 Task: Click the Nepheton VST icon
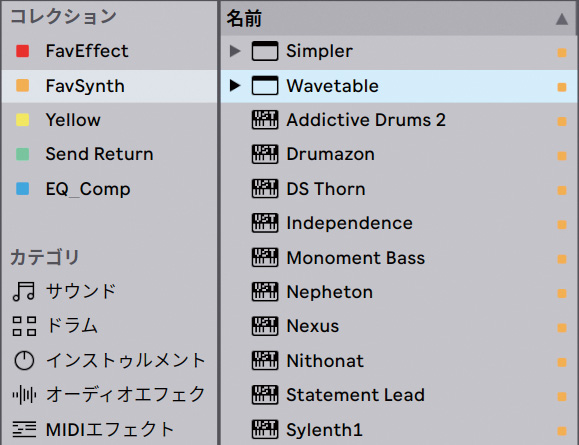tap(265, 292)
